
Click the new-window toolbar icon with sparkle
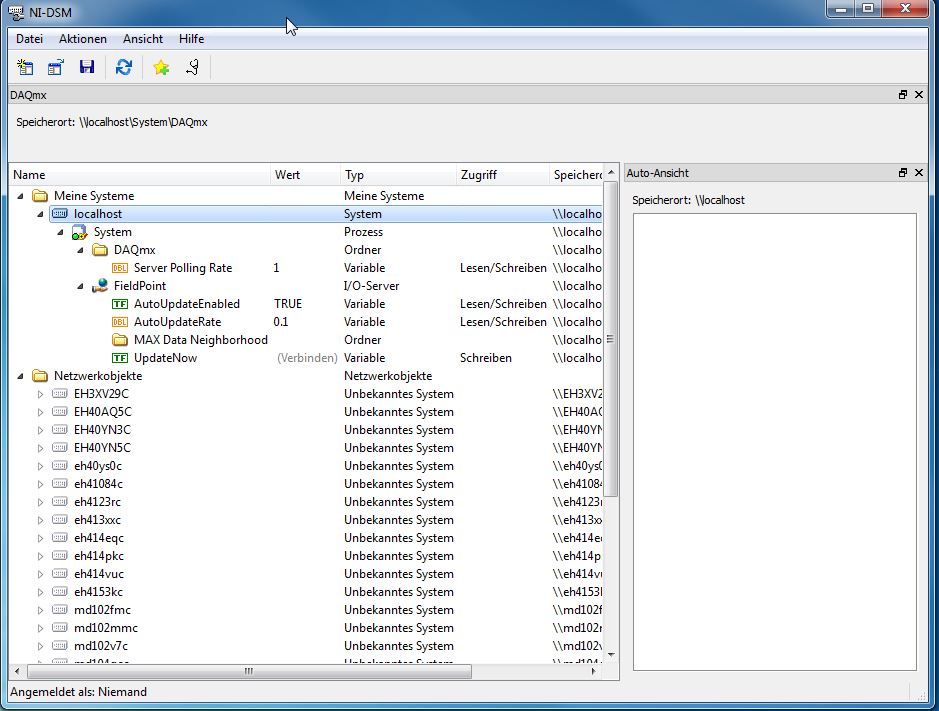[x=26, y=67]
